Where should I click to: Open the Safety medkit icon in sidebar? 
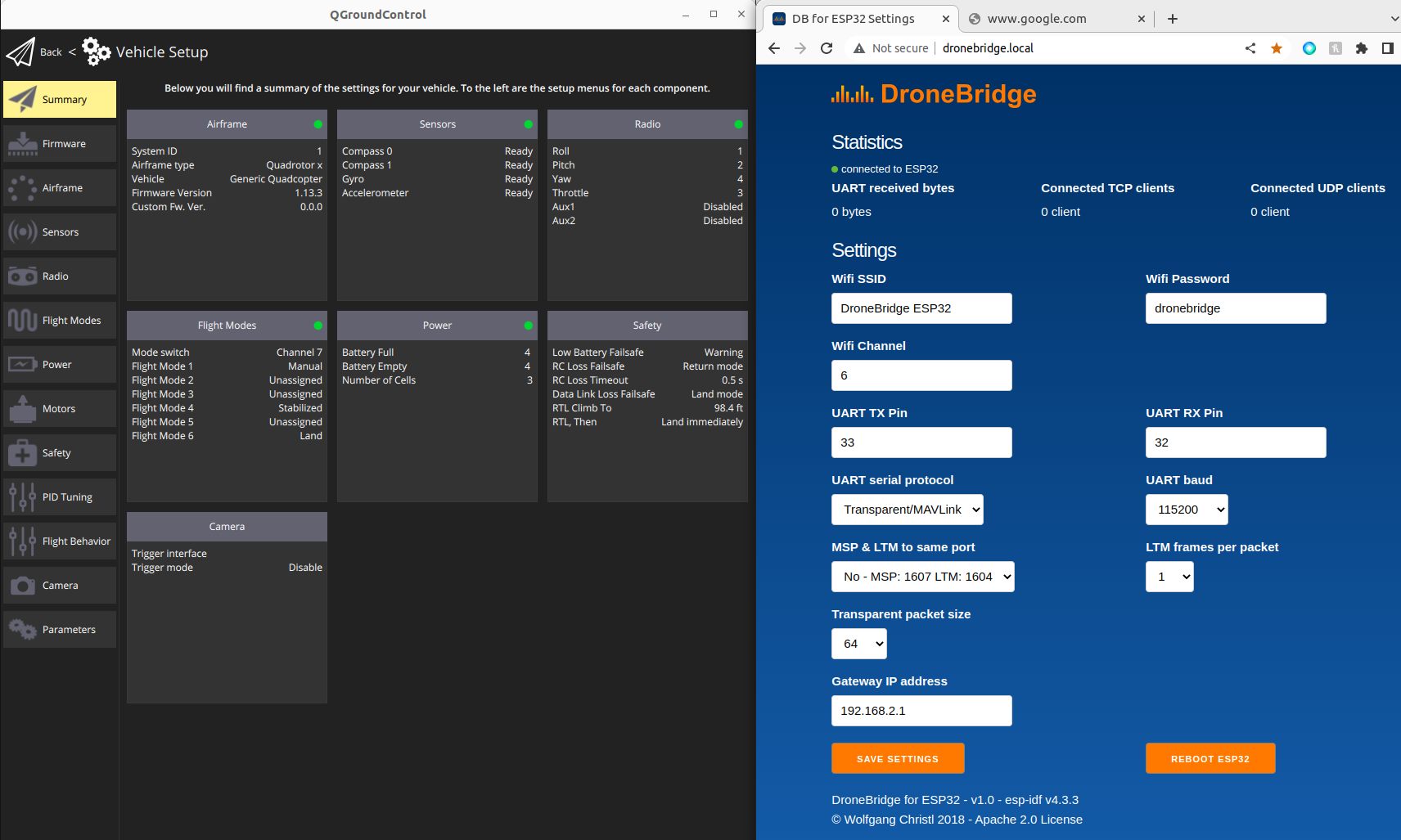[x=23, y=453]
